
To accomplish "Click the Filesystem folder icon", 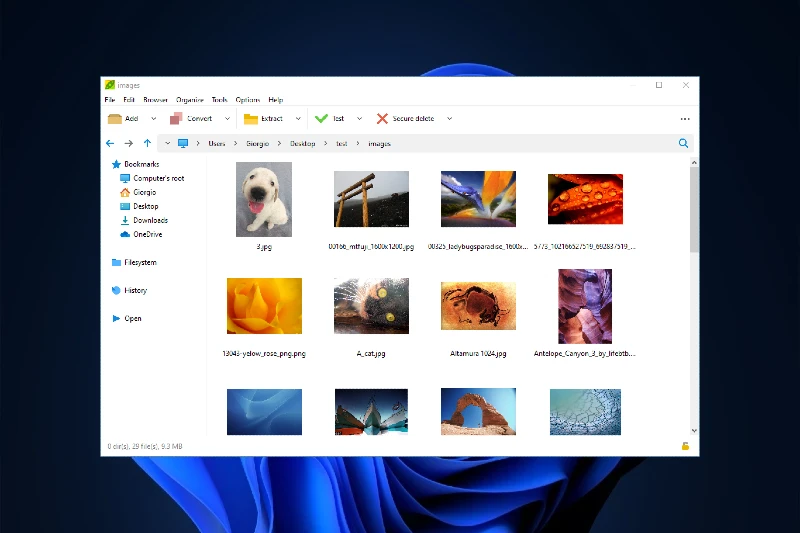I will point(116,262).
